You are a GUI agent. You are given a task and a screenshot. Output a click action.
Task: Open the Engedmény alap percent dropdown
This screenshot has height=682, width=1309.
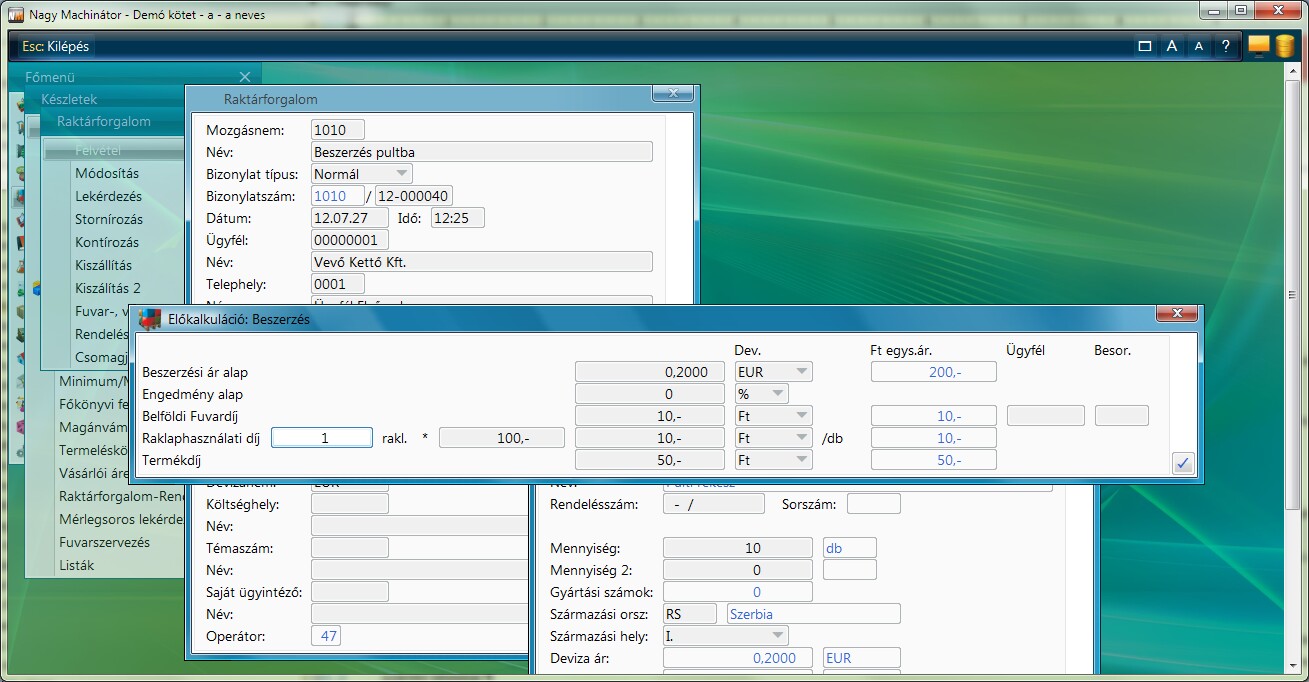coord(776,394)
